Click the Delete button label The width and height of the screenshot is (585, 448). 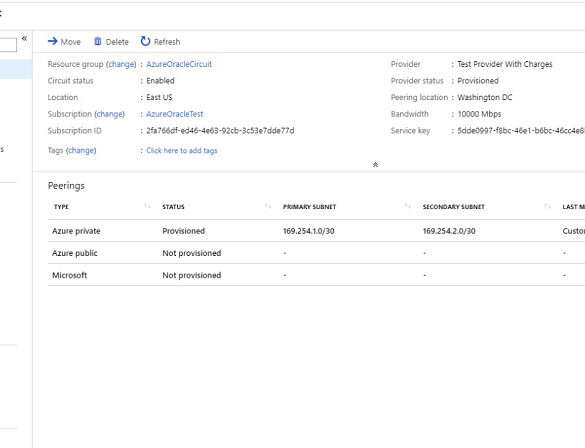(x=117, y=42)
